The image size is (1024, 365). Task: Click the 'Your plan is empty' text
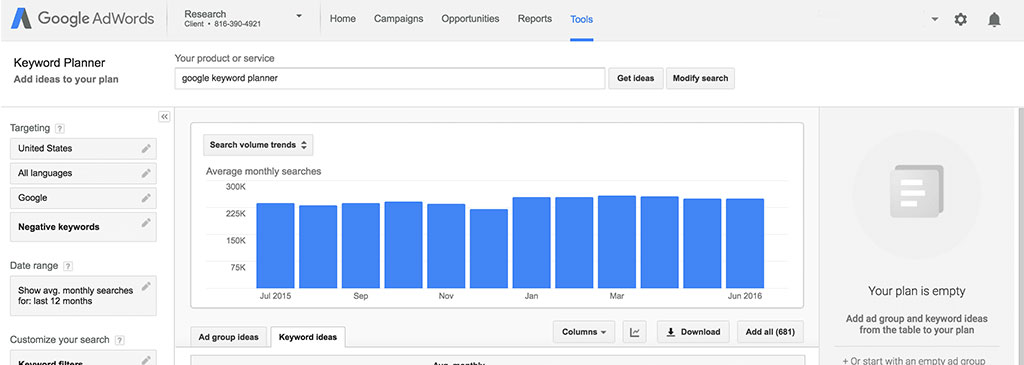[916, 291]
